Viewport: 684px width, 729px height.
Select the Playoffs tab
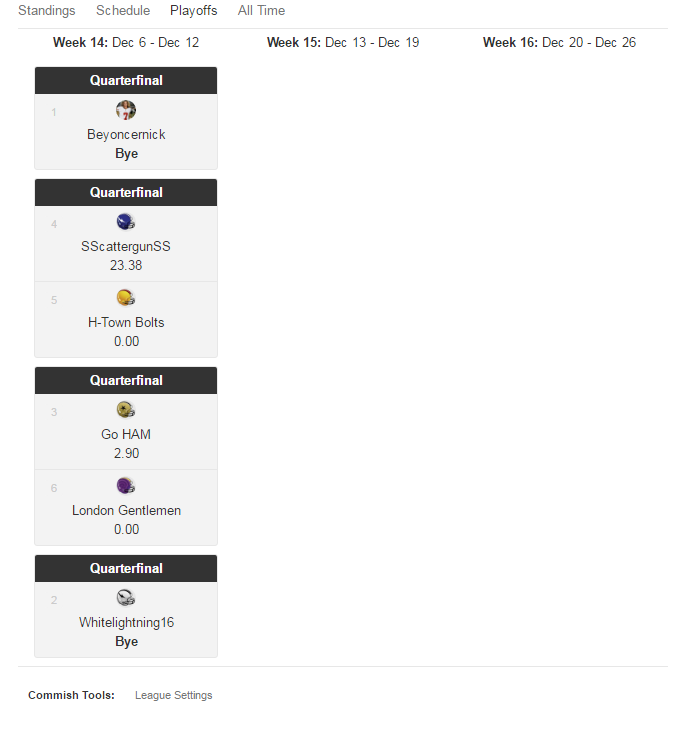click(x=194, y=11)
